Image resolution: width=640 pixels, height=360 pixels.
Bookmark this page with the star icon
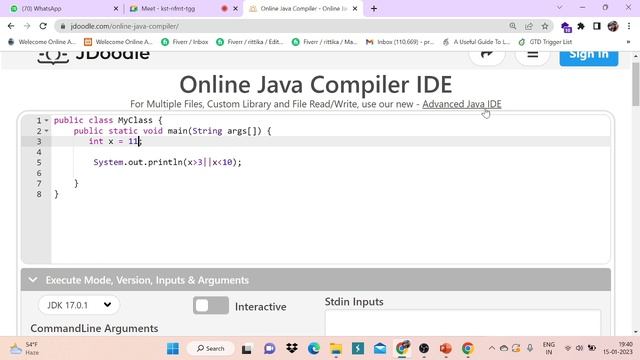tap(545, 26)
